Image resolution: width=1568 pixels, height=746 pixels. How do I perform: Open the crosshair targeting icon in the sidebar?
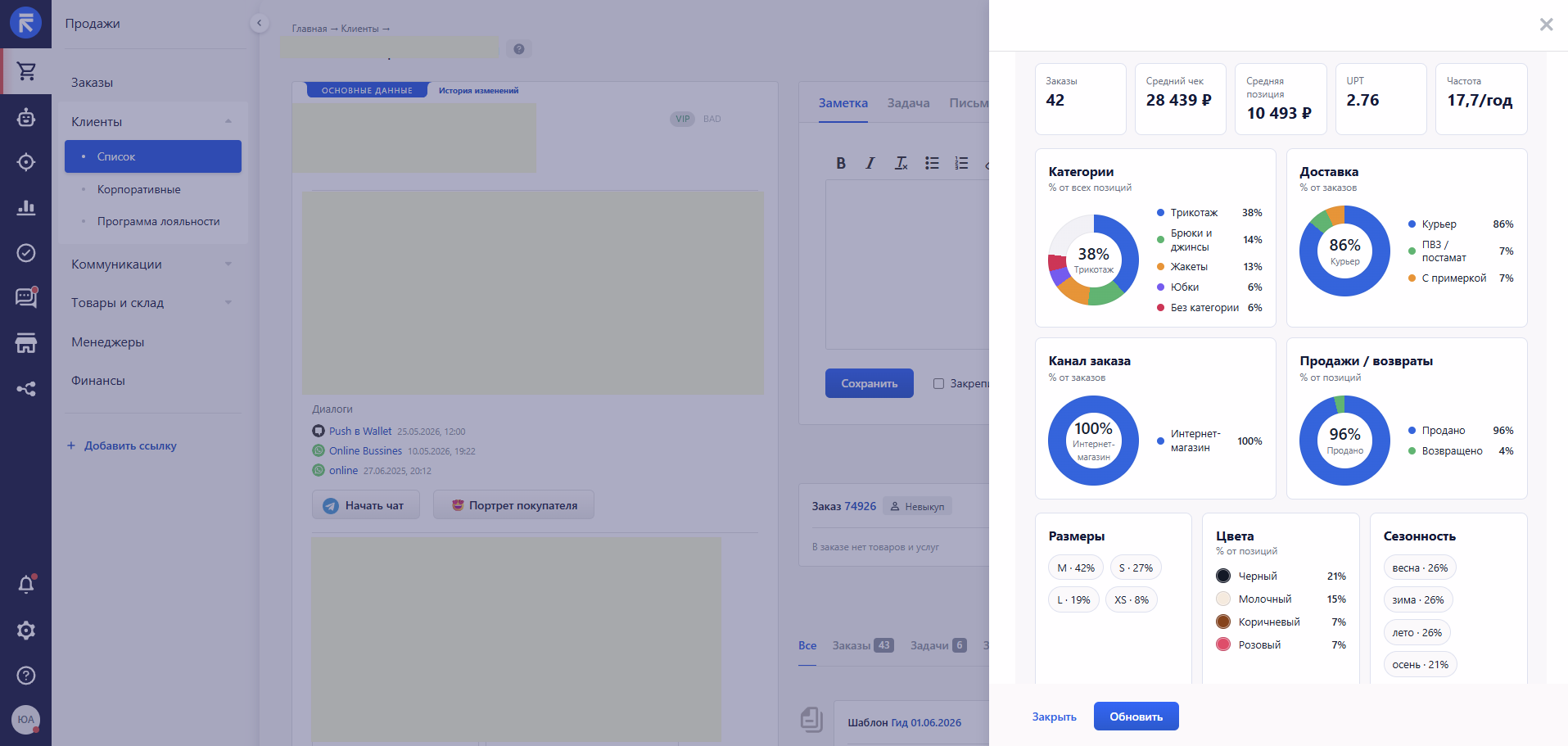coord(26,162)
